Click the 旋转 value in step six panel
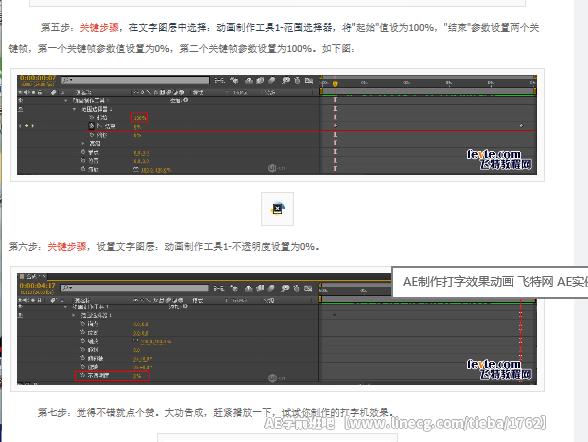 [142, 367]
